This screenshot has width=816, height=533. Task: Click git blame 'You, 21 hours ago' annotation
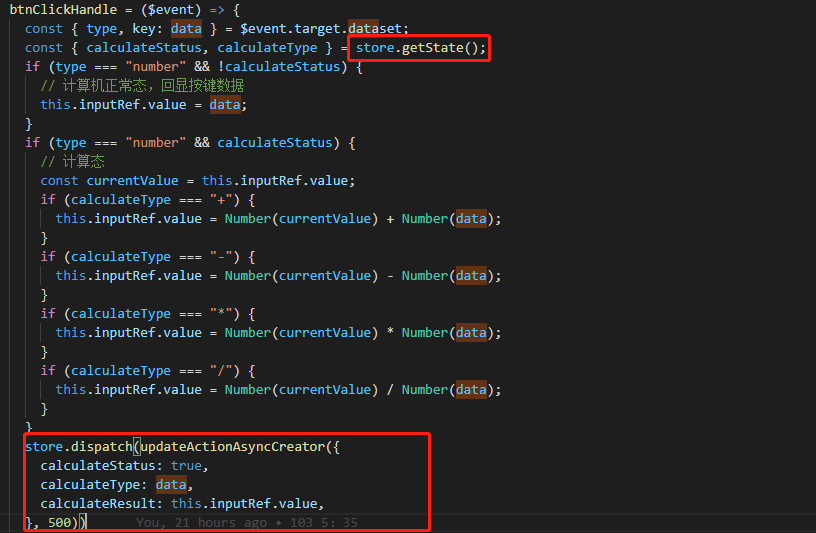247,523
